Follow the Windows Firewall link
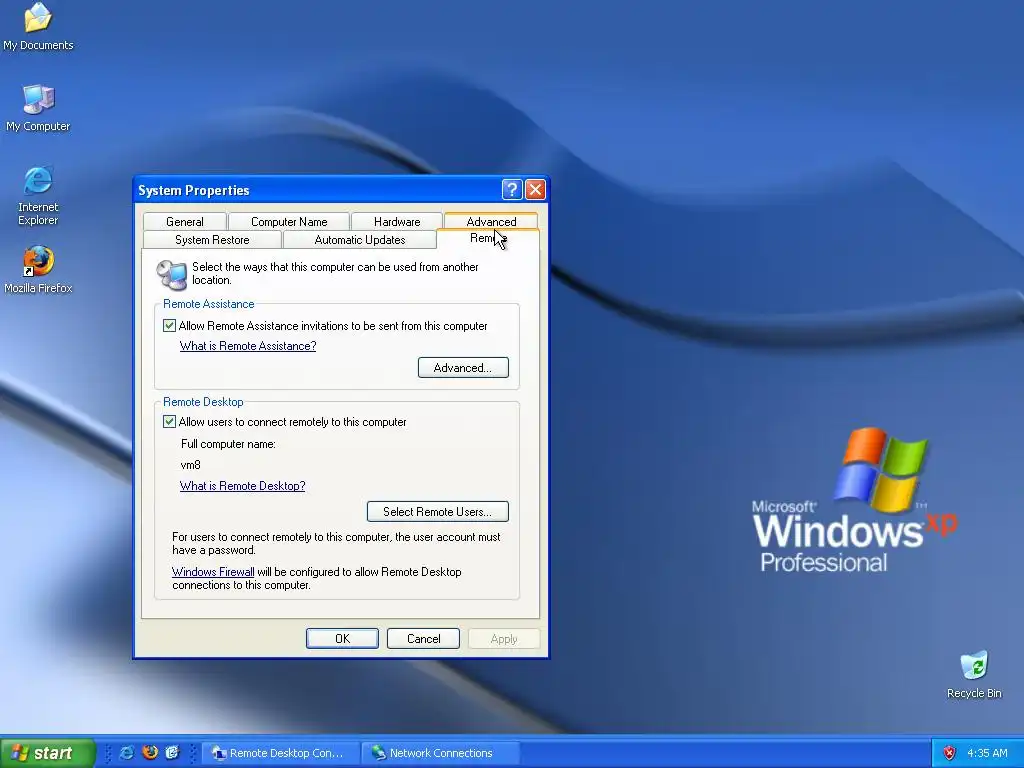 (x=213, y=571)
